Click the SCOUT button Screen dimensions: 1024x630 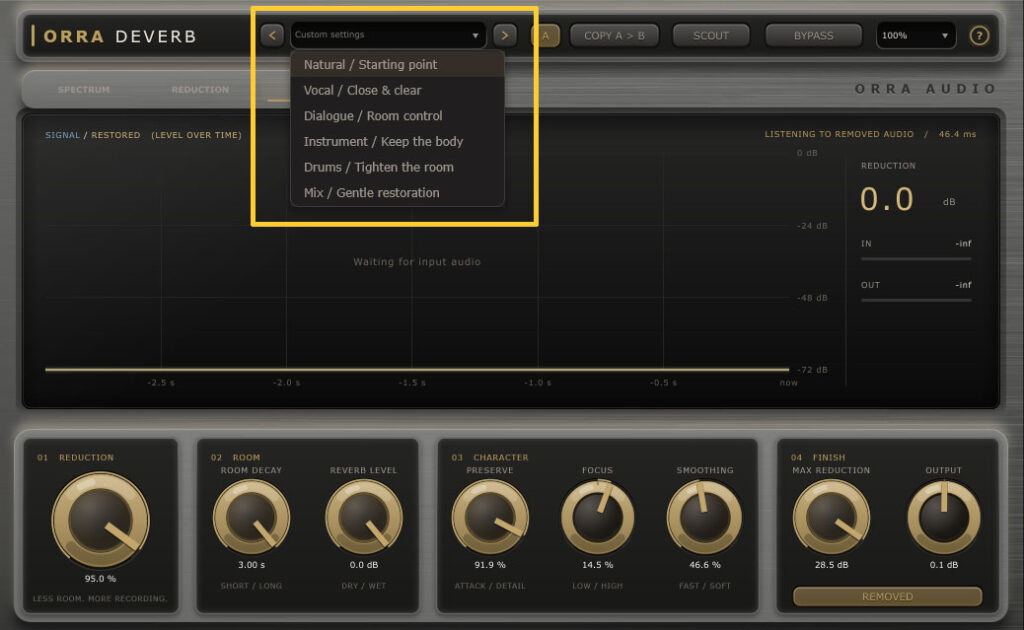(x=711, y=35)
